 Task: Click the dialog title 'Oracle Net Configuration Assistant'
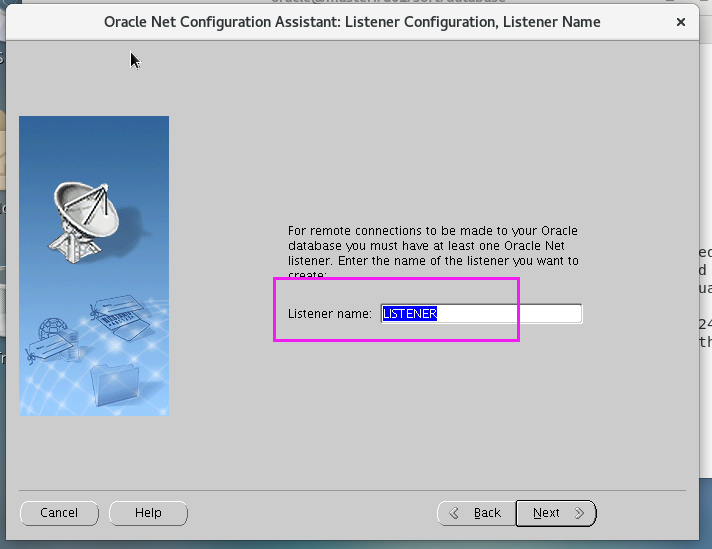352,22
